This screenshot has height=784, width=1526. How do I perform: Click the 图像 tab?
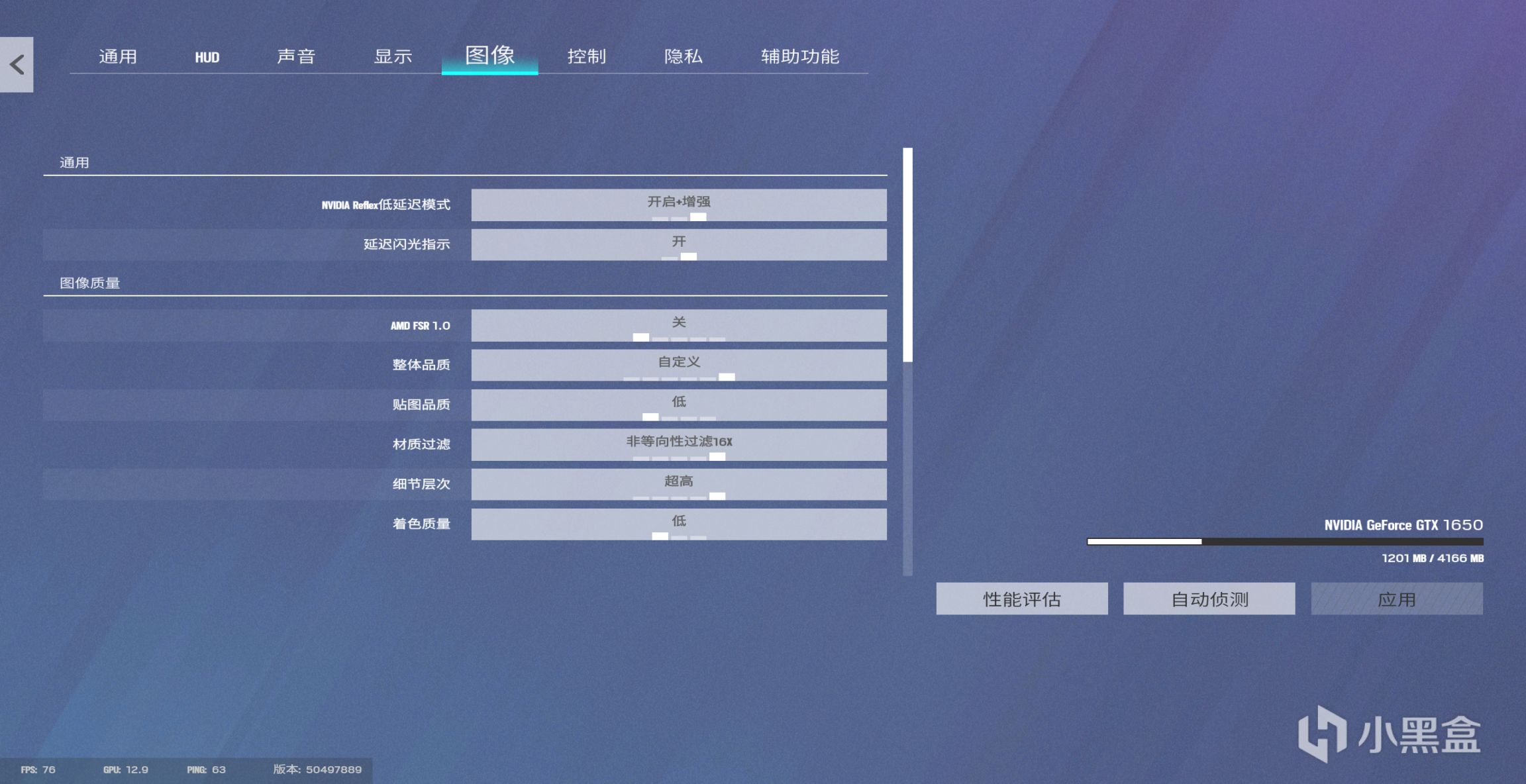tap(489, 56)
